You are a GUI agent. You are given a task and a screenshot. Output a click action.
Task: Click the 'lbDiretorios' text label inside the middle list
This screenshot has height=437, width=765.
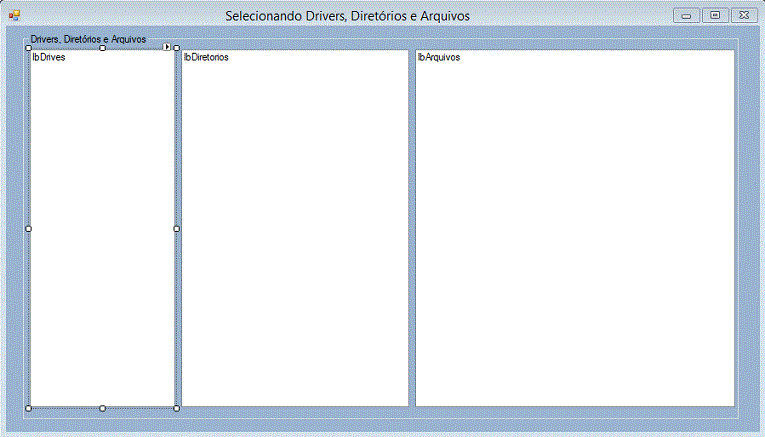(206, 58)
